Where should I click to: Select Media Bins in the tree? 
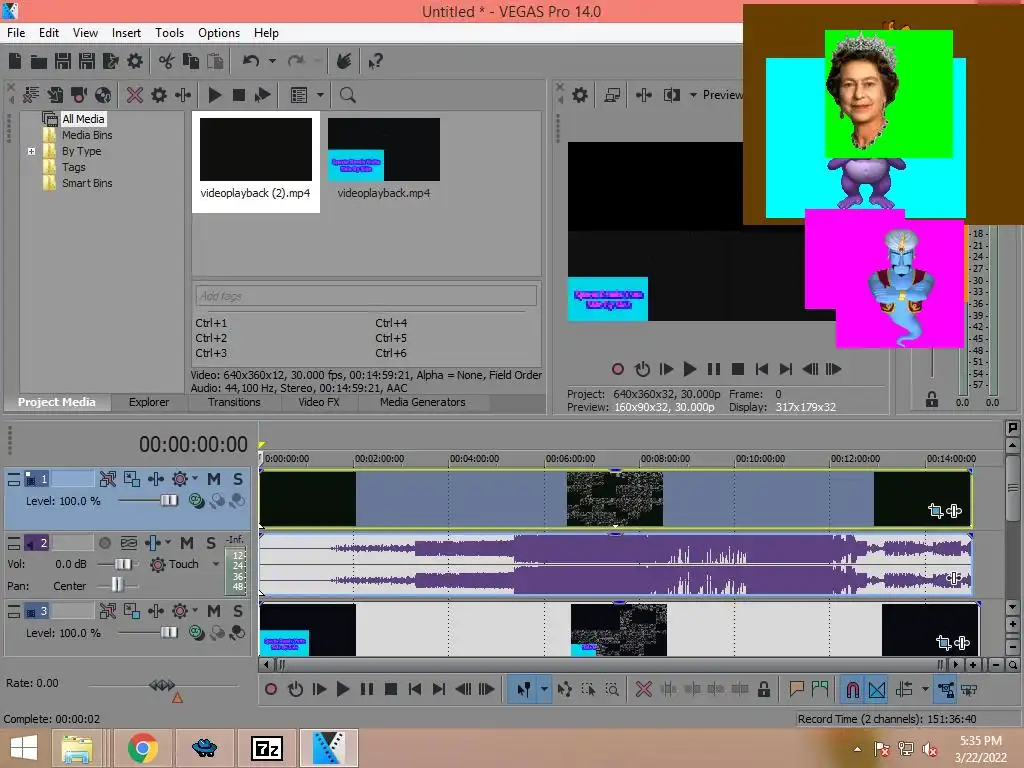pos(87,135)
